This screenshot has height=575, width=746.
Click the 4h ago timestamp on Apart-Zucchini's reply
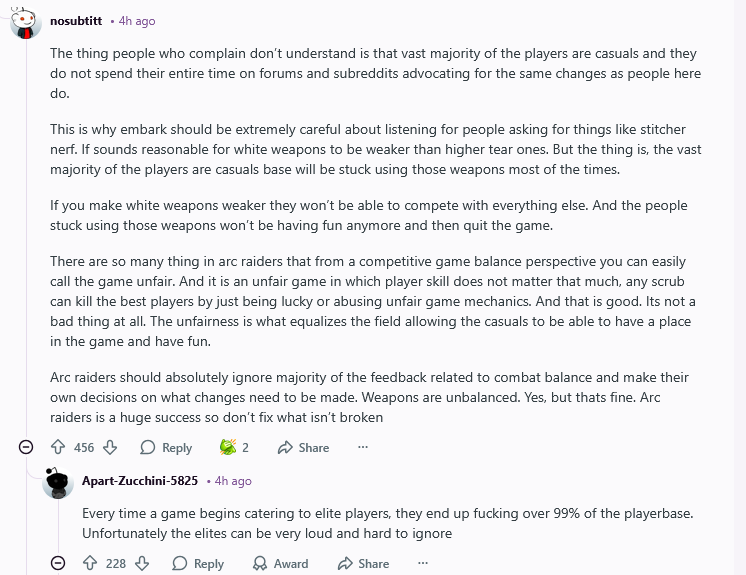pyautogui.click(x=233, y=481)
